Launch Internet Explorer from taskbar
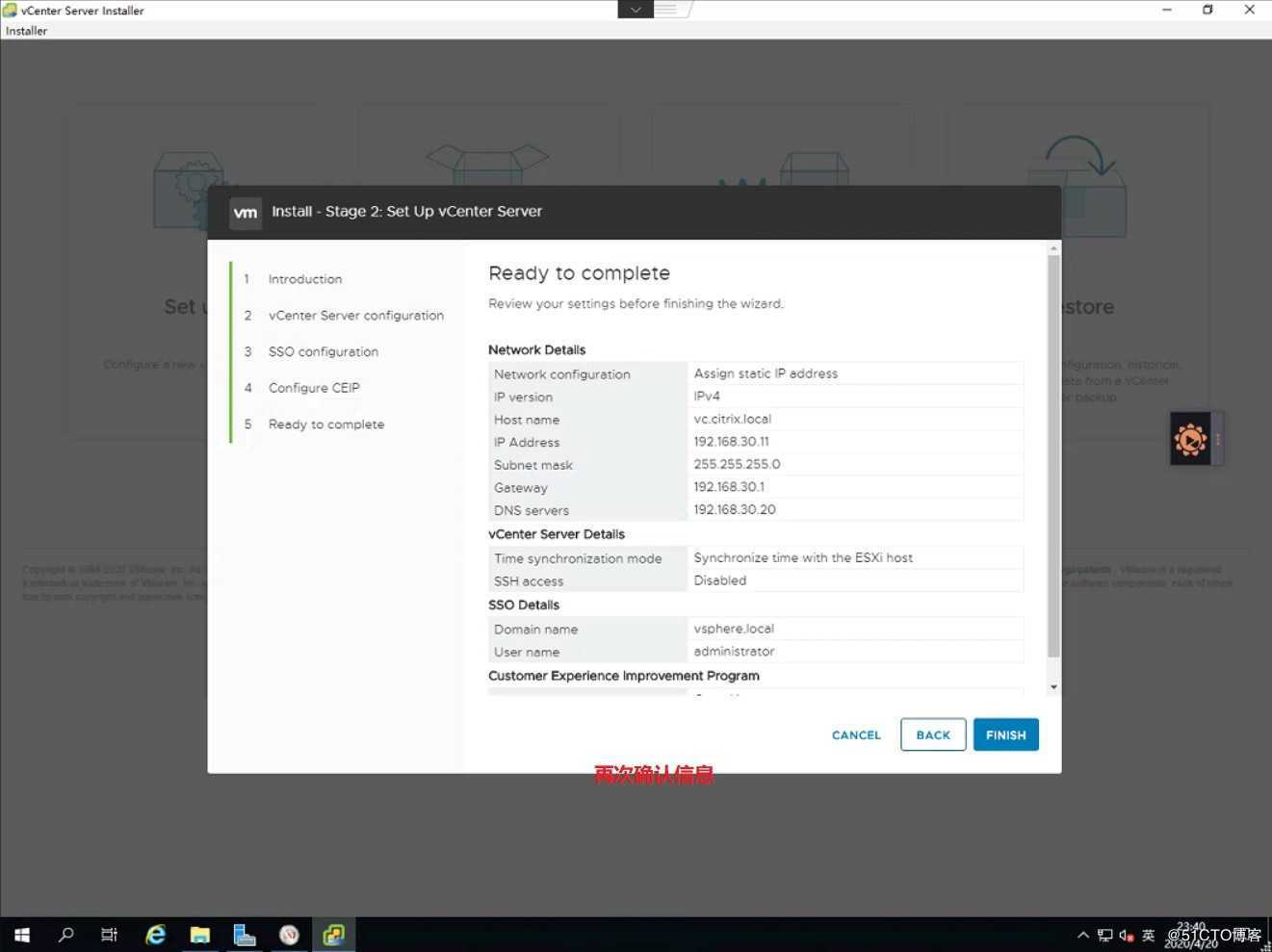The height and width of the screenshot is (952, 1272). point(155,935)
